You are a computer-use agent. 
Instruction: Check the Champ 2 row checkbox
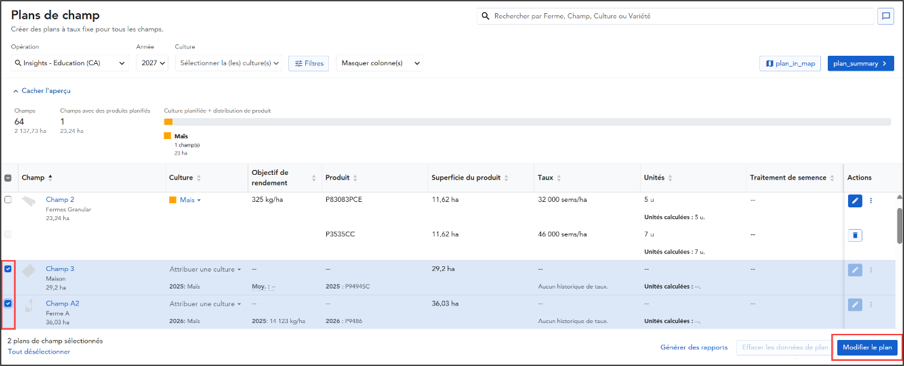[x=8, y=199]
